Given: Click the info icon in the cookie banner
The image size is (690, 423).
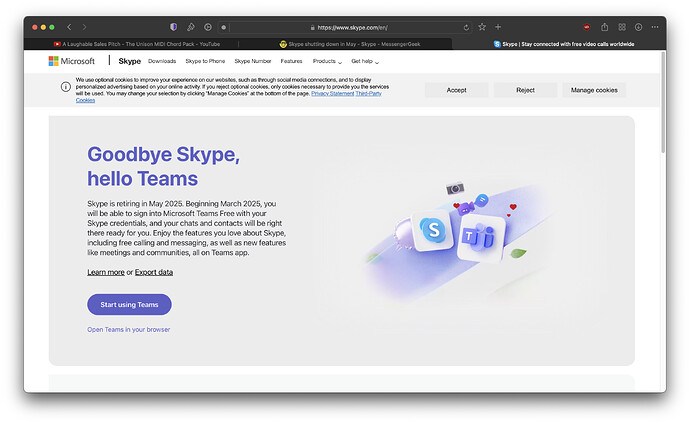Looking at the screenshot, I should coord(66,87).
